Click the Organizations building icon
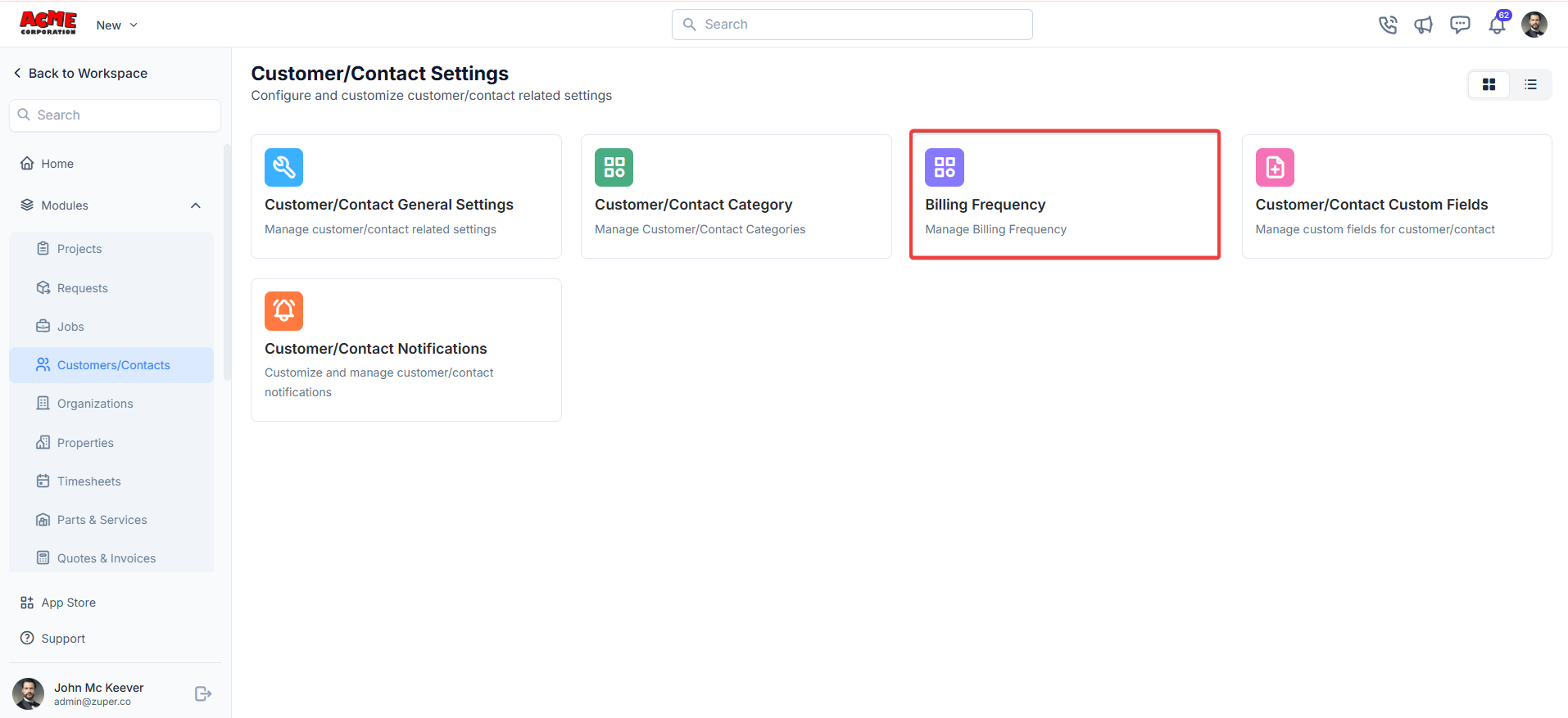The image size is (1568, 718). click(43, 403)
